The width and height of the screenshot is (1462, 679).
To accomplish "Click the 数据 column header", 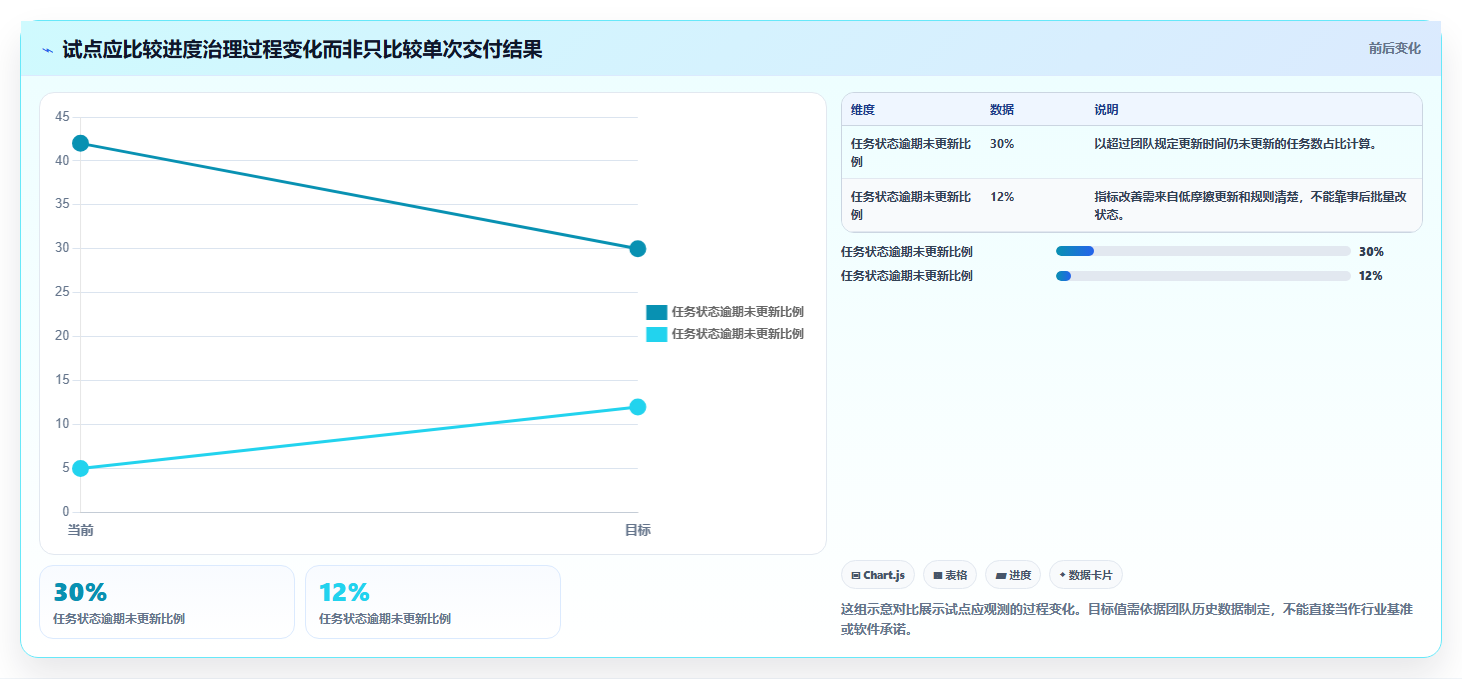I will (1002, 110).
